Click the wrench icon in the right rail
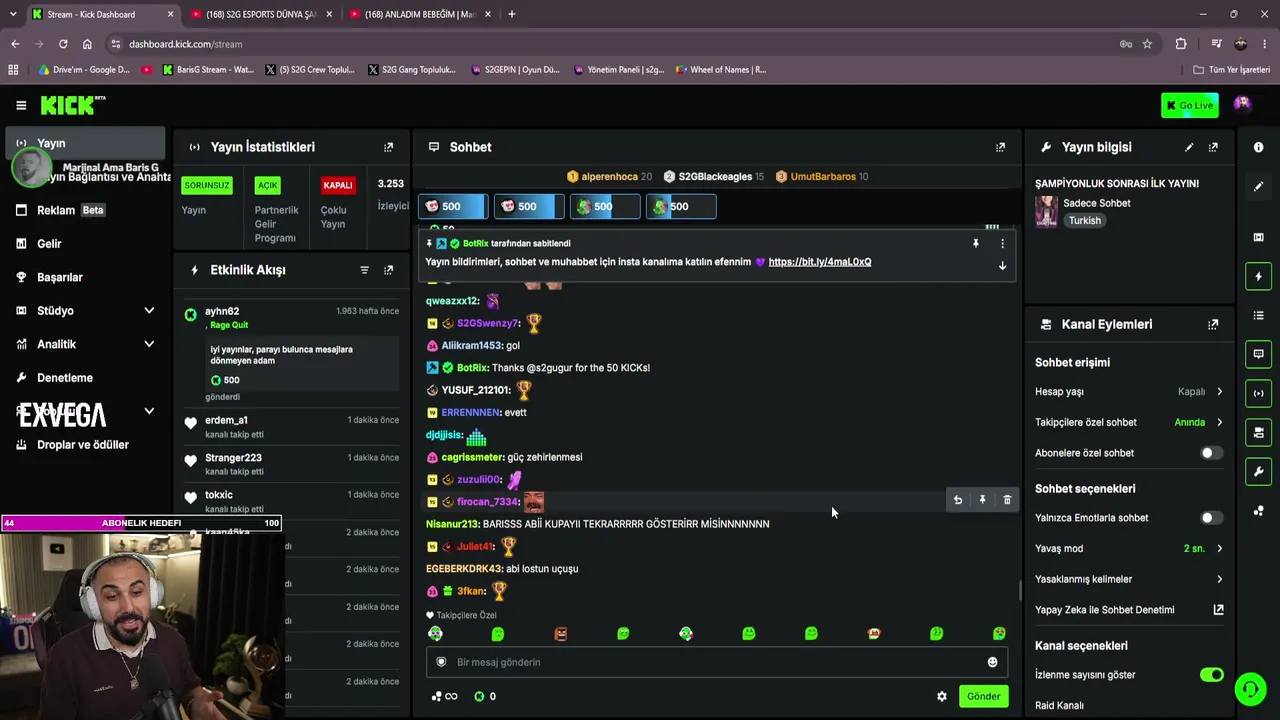Viewport: 1280px width, 720px height. click(x=1258, y=471)
